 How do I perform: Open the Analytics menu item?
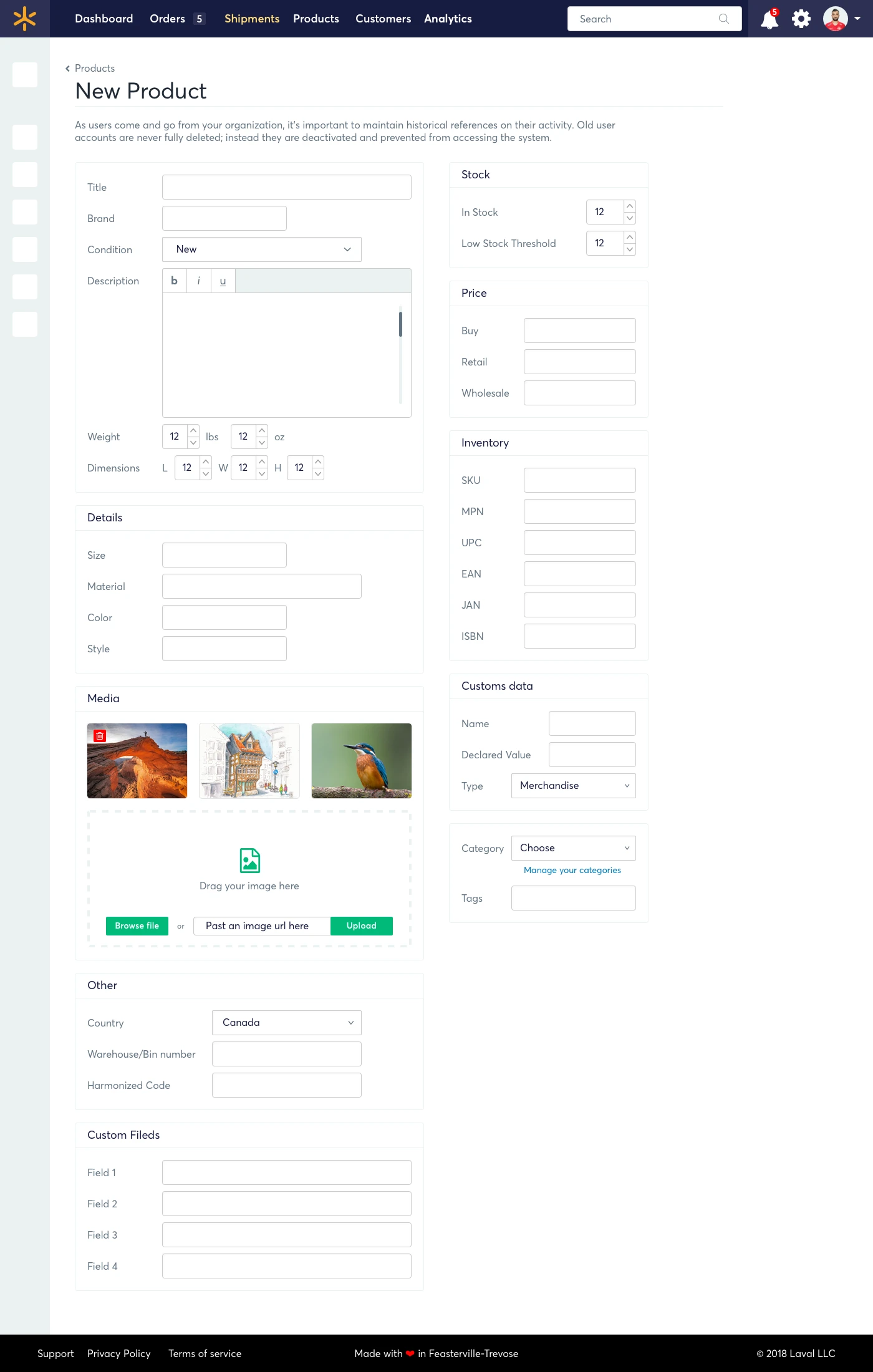coord(448,19)
